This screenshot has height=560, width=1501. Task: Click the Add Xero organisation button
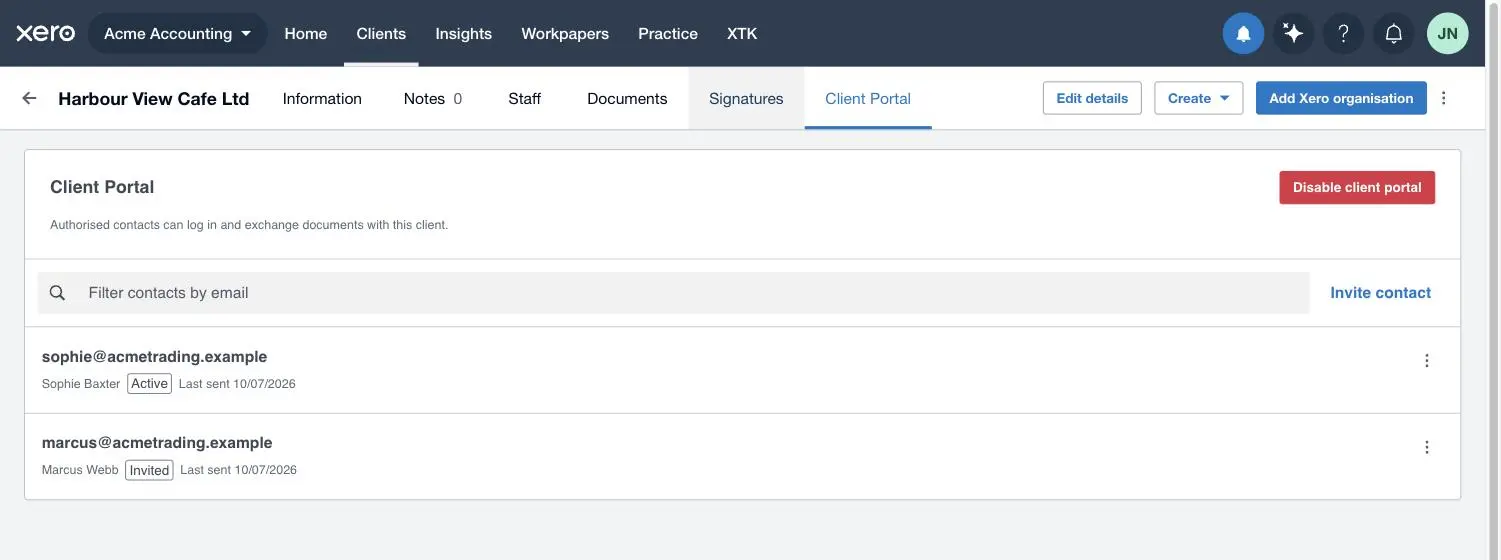[1341, 98]
